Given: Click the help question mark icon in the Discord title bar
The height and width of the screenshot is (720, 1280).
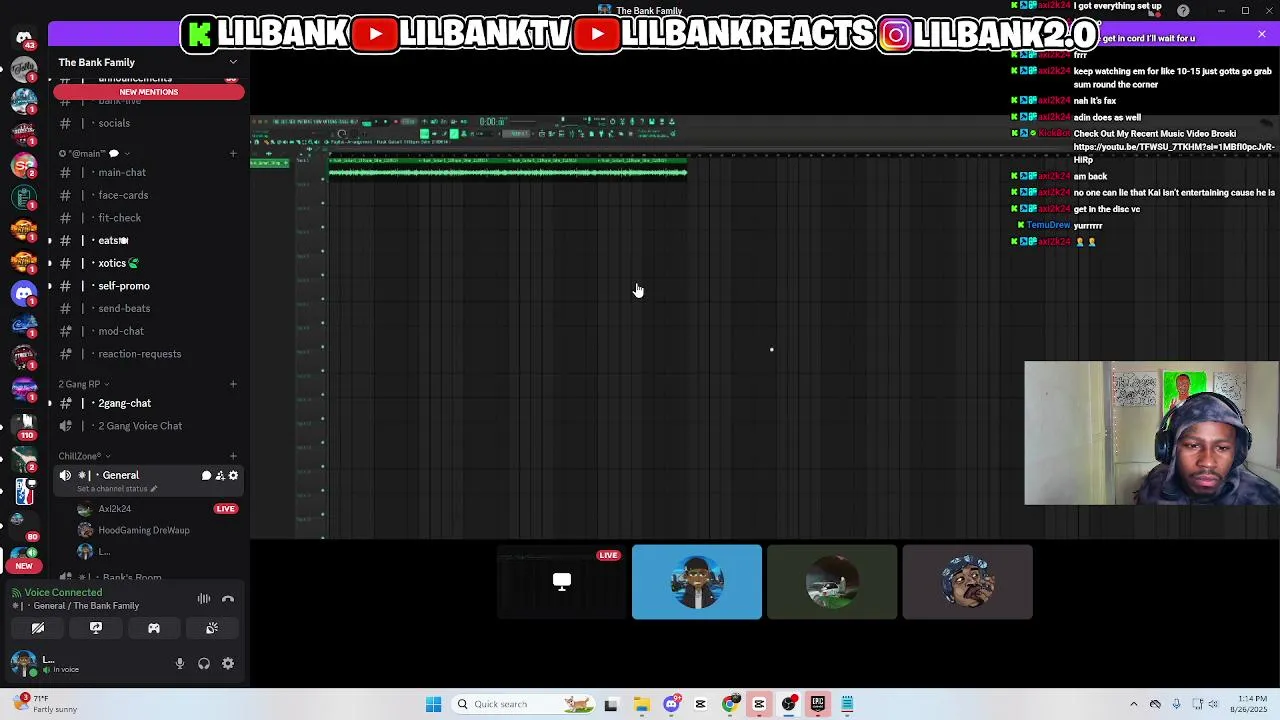Looking at the screenshot, I should 1184,11.
